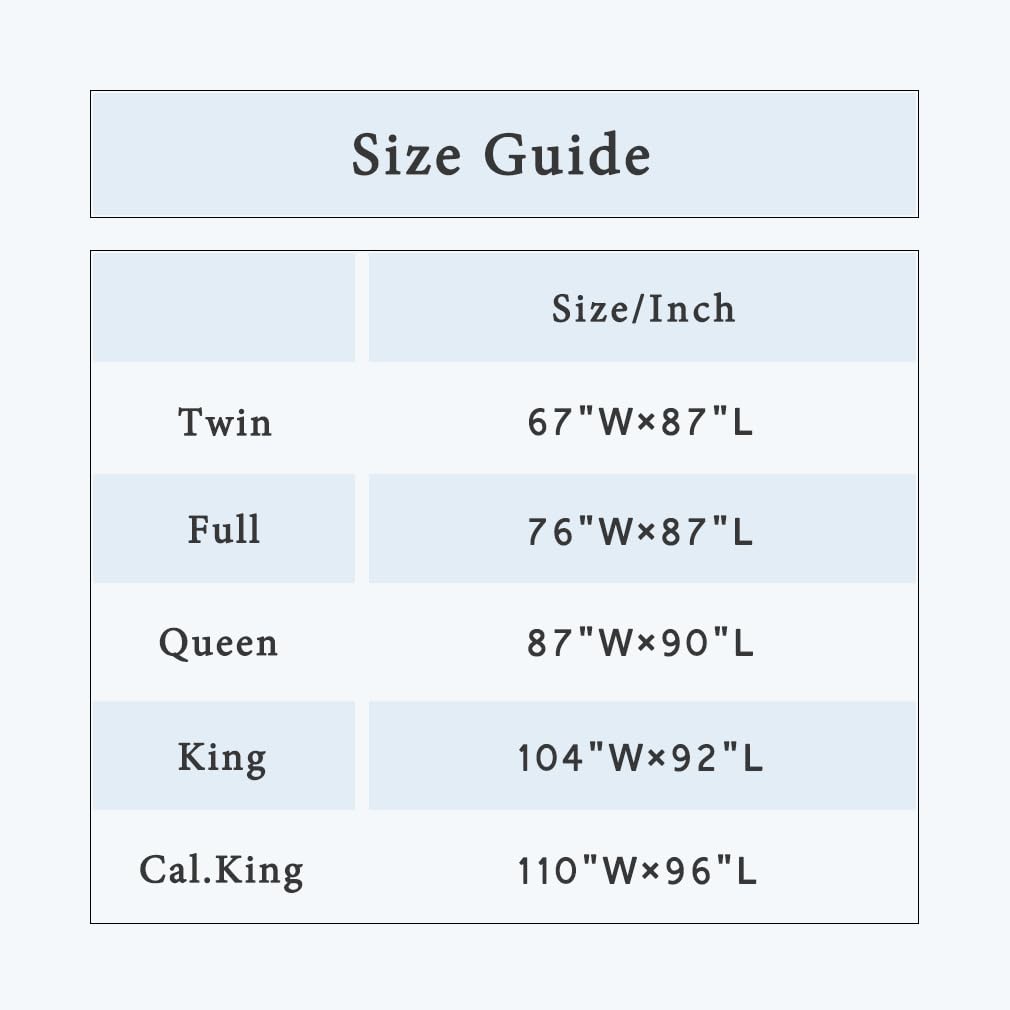Select the Size/Inch column header
Image resolution: width=1010 pixels, height=1010 pixels.
coord(643,307)
